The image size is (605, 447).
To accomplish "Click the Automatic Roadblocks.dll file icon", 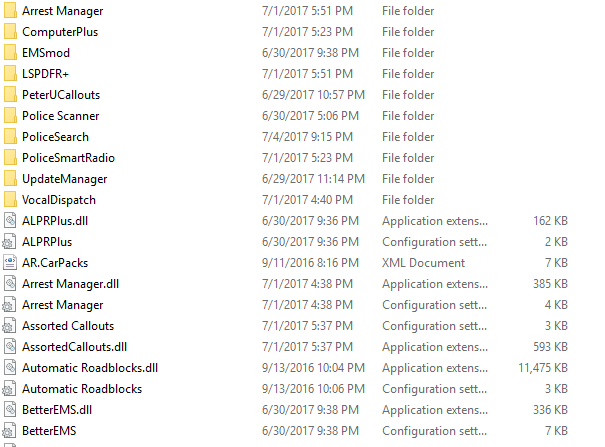I will (x=10, y=368).
